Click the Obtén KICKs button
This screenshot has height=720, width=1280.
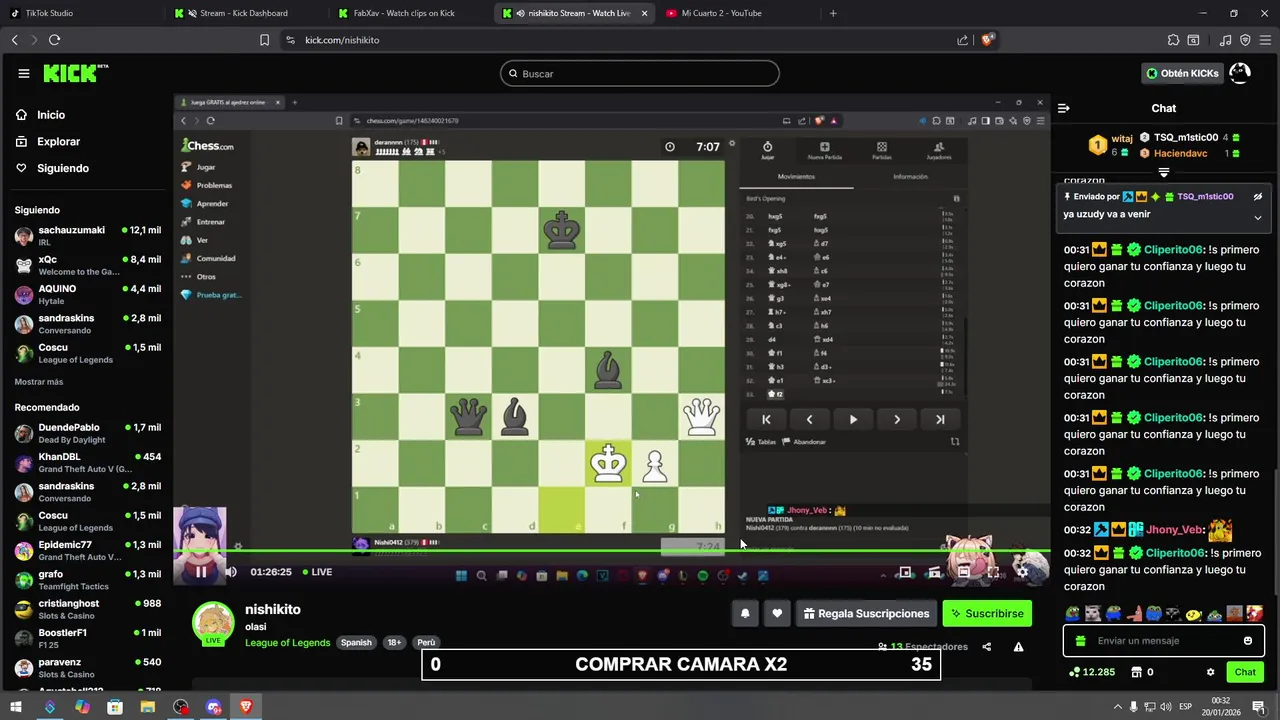click(x=1182, y=73)
